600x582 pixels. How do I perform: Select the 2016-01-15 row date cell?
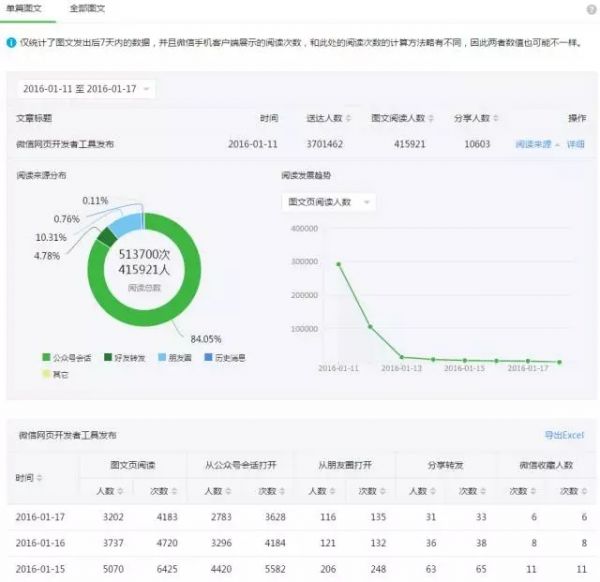point(40,569)
